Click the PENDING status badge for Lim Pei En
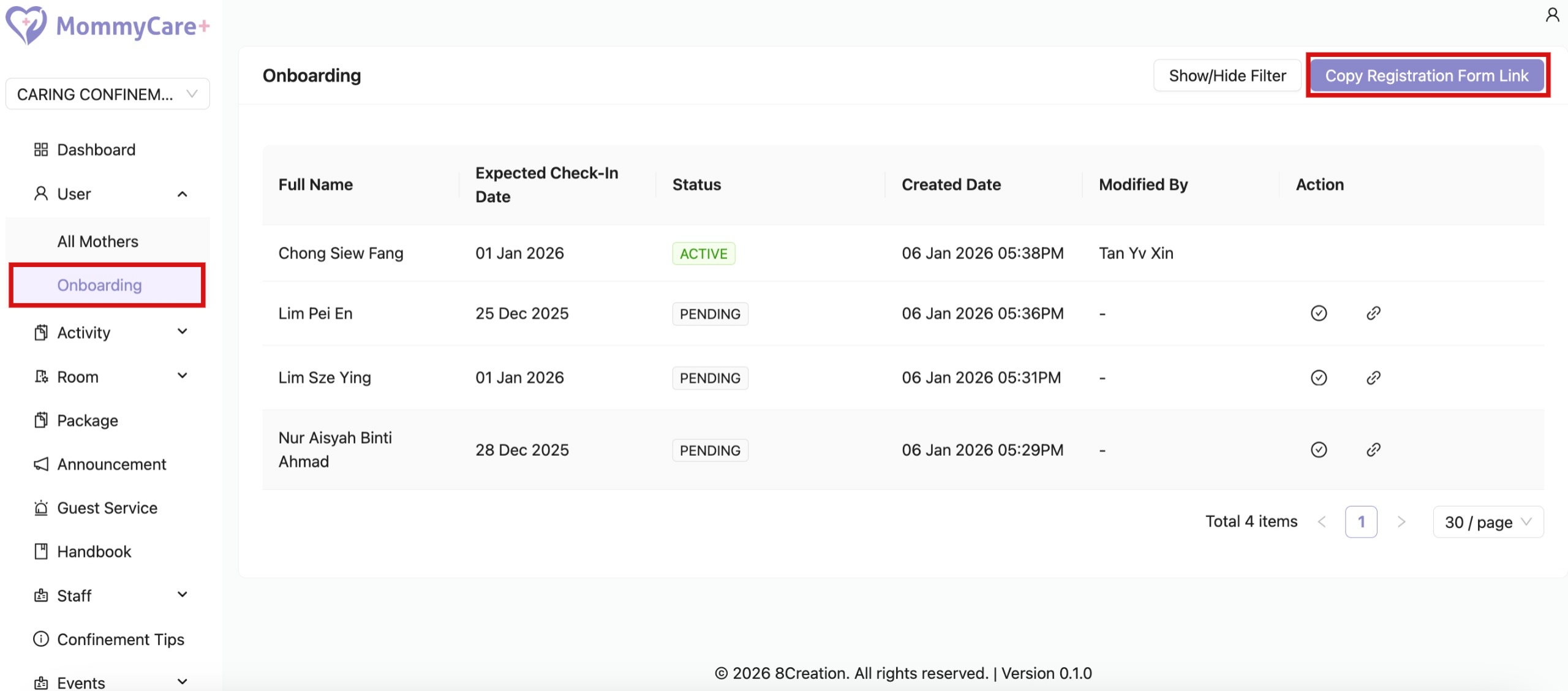This screenshot has height=691, width=1568. [x=709, y=313]
